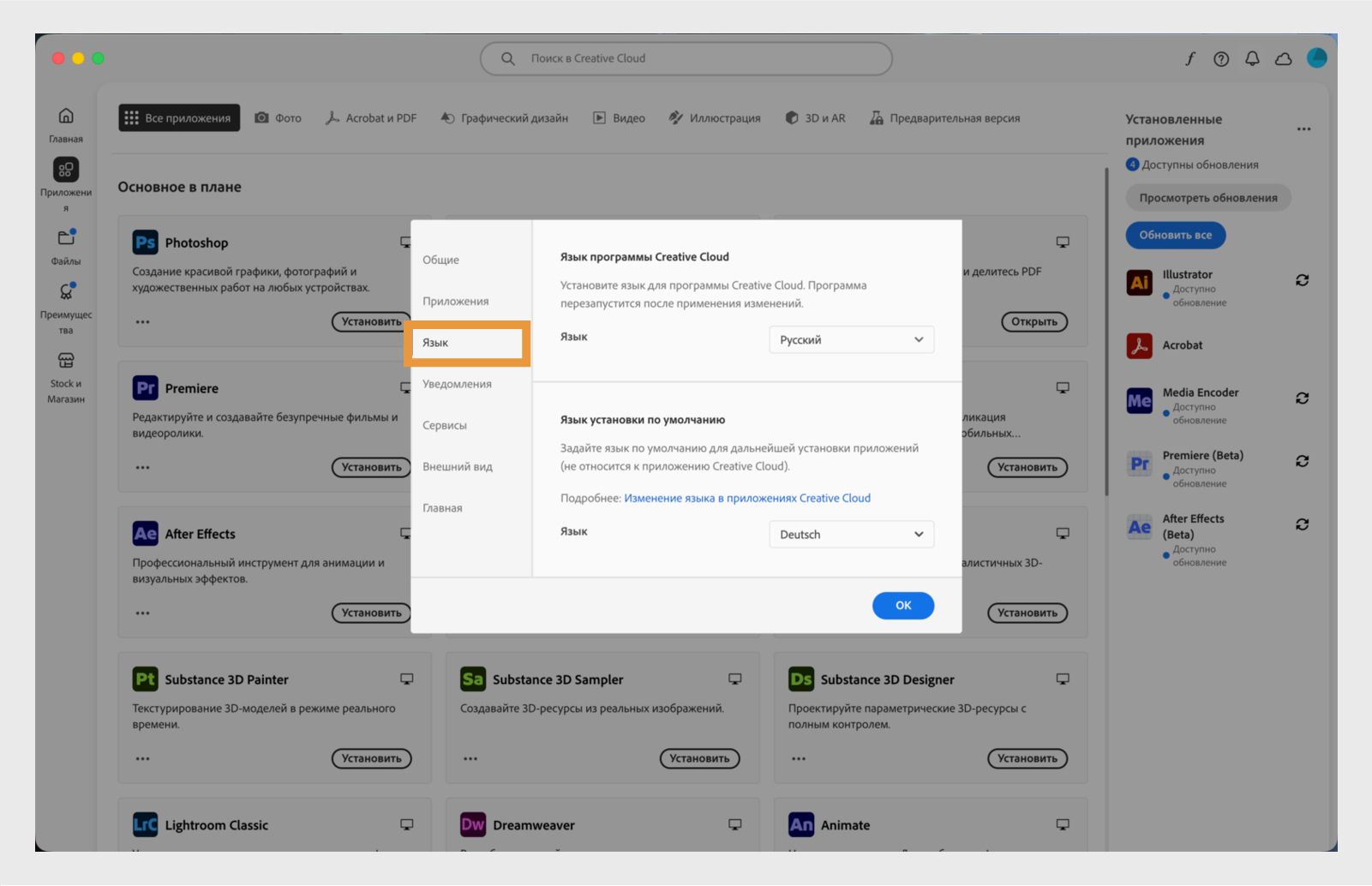Select Внешний вид in preferences sidebar
Screen dimensions: 1372x886
(x=457, y=466)
